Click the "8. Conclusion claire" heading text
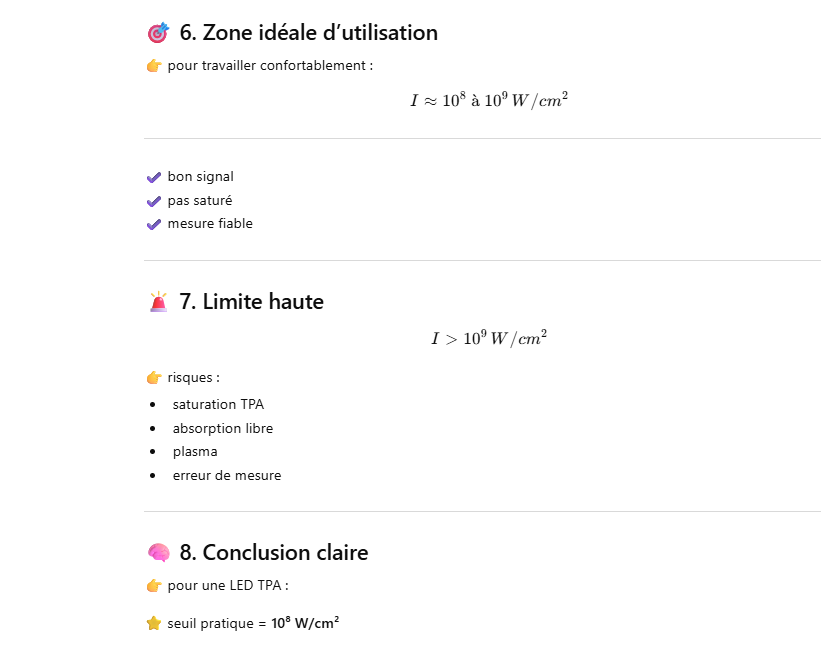The image size is (821, 660). [x=273, y=553]
